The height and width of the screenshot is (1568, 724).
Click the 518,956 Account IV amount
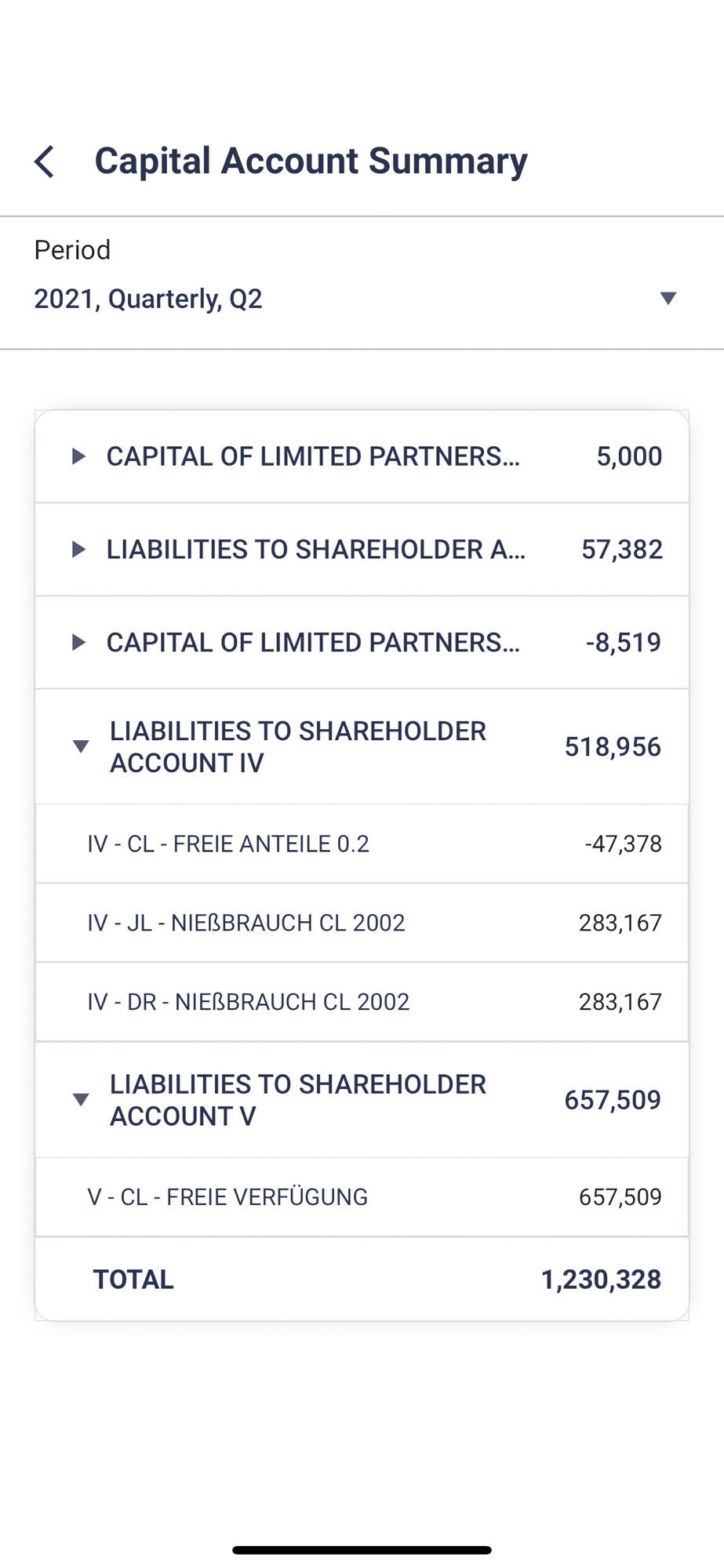pyautogui.click(x=613, y=746)
